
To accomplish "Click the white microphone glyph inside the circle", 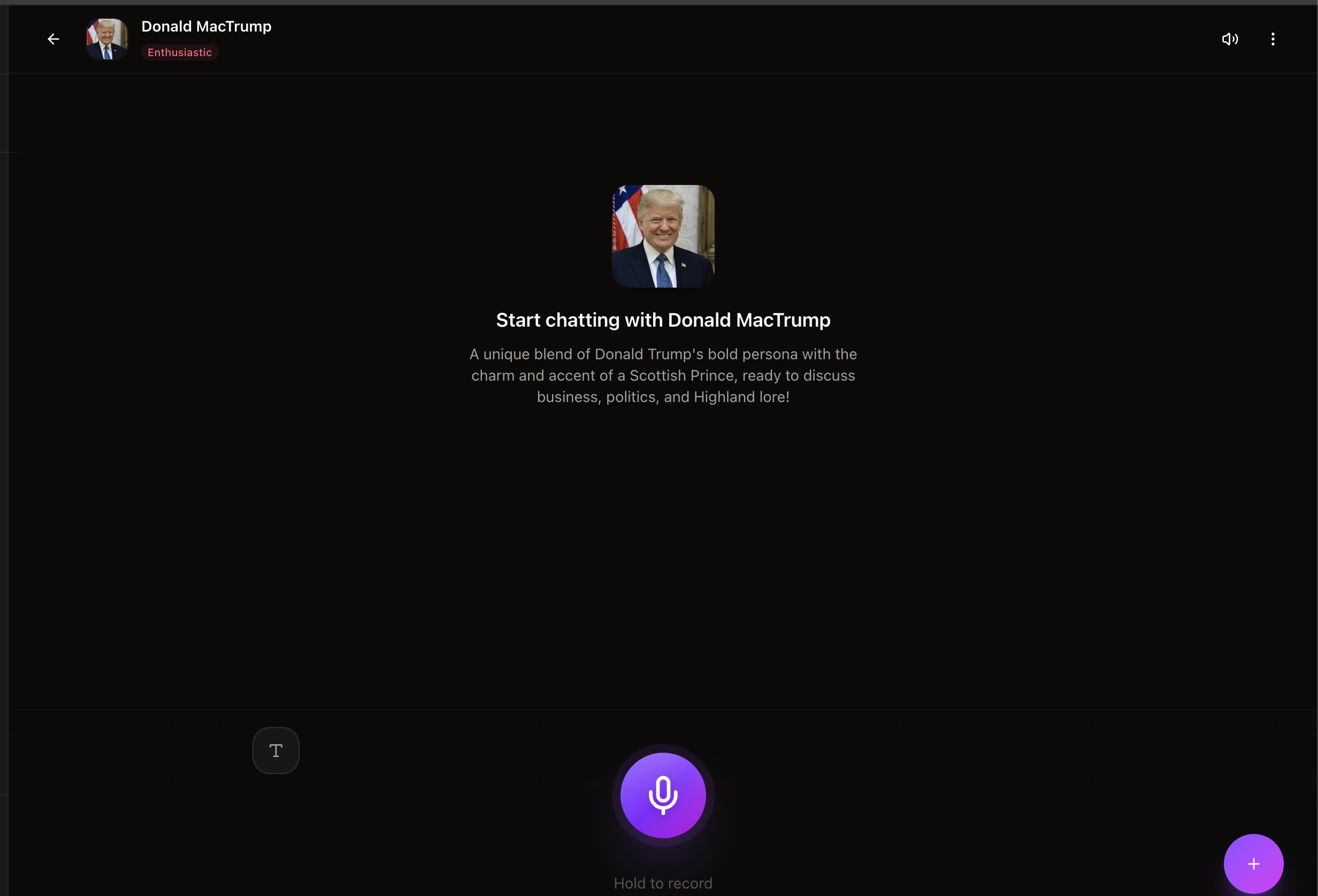I will [662, 794].
